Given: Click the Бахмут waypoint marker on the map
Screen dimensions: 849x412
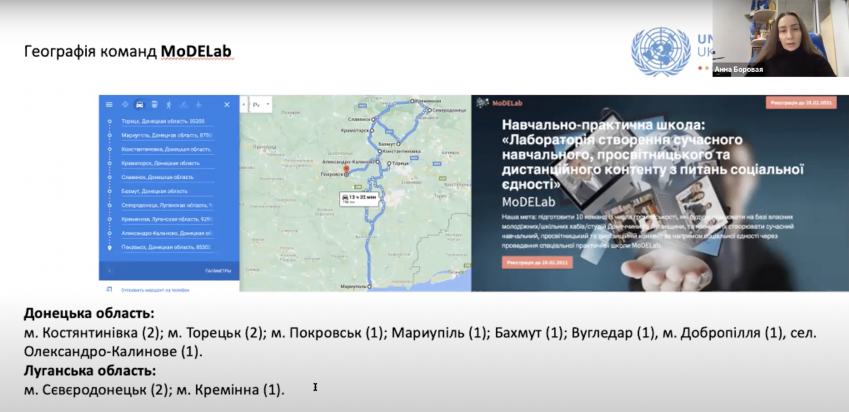Looking at the screenshot, I should pyautogui.click(x=398, y=144).
